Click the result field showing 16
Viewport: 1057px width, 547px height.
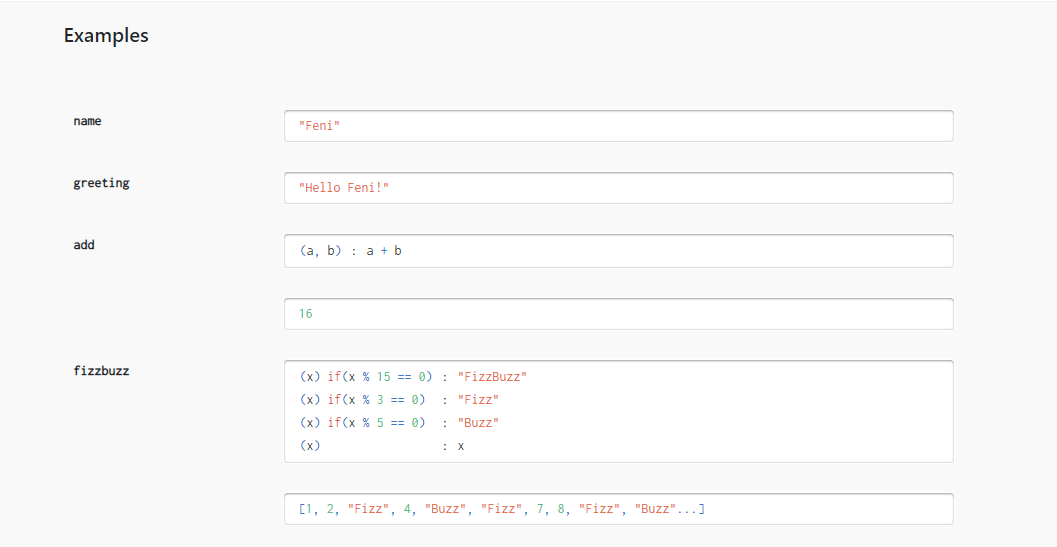(x=618, y=314)
